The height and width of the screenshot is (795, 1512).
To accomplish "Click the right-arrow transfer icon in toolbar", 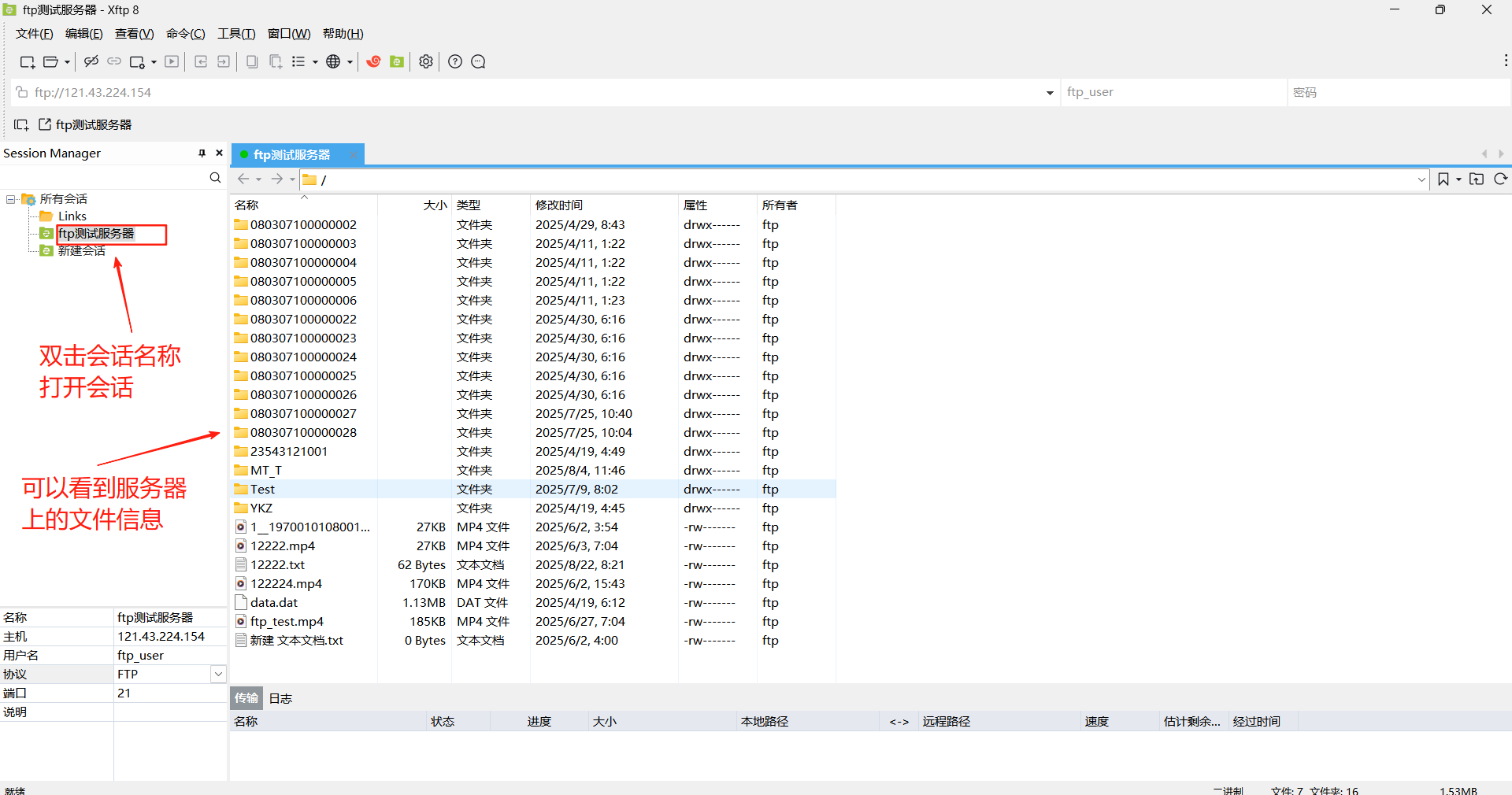I will (224, 61).
